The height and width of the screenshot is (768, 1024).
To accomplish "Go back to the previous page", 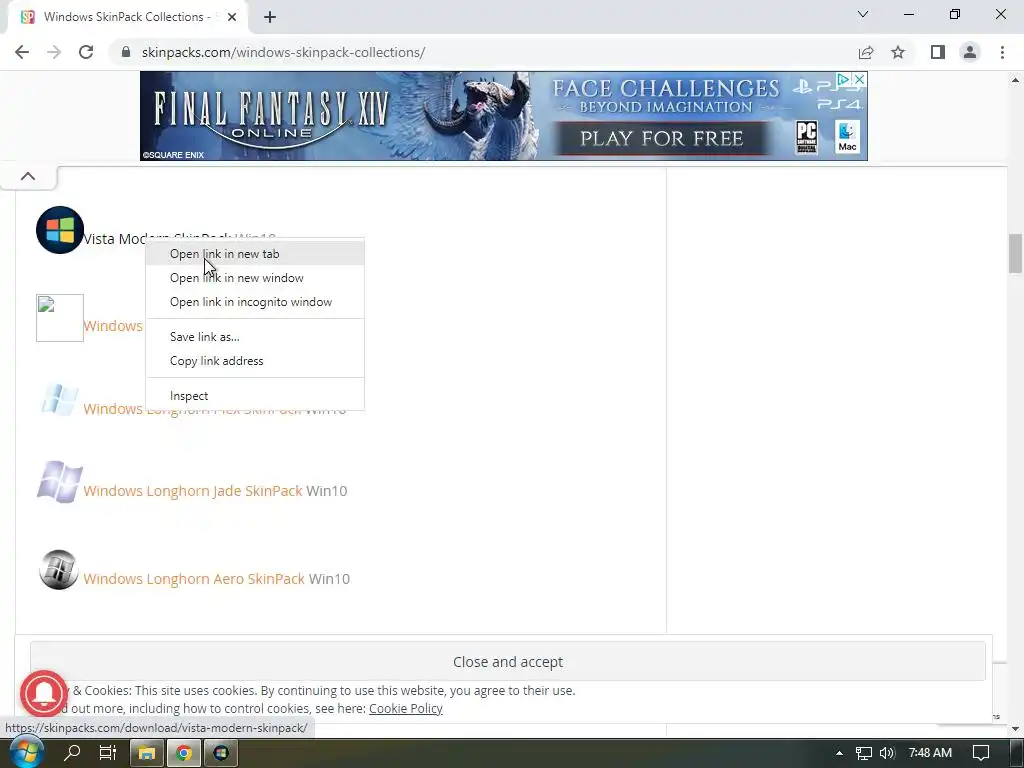I will tap(22, 52).
